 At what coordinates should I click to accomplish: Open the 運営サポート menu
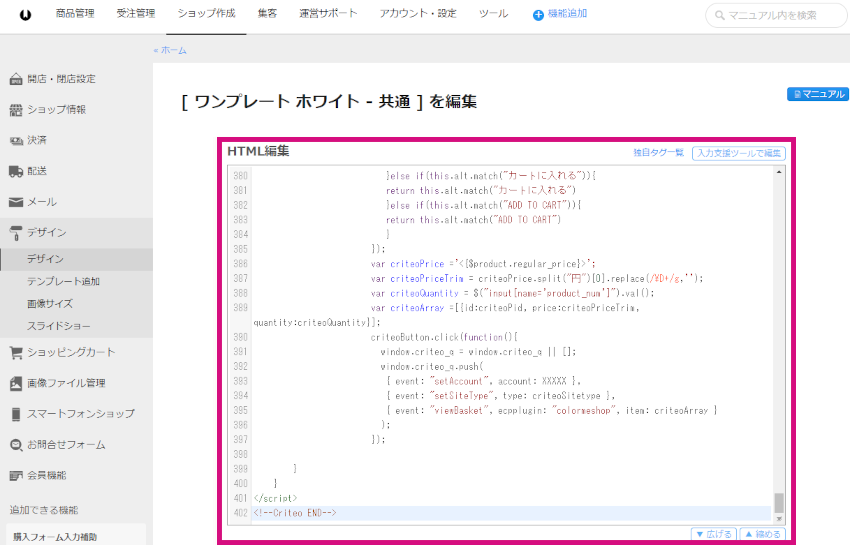(x=328, y=14)
